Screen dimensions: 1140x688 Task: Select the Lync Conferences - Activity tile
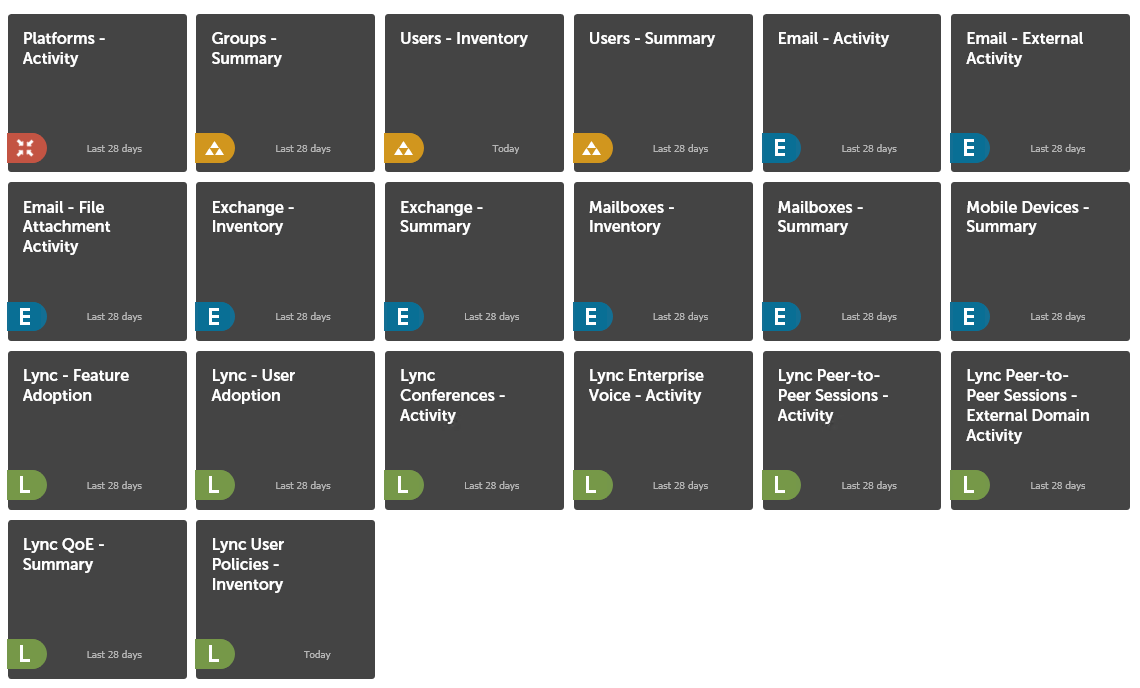474,431
